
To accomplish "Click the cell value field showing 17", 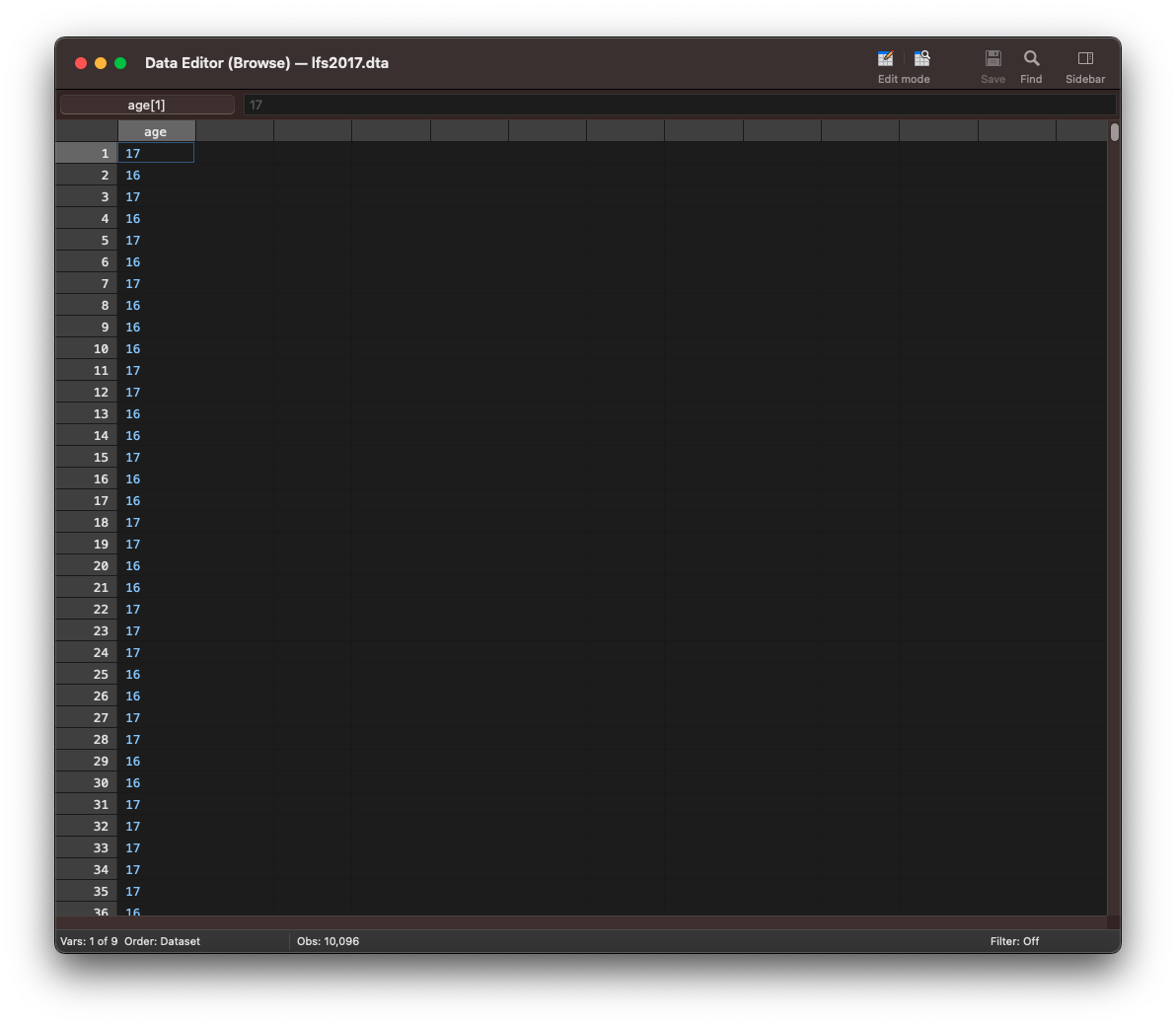I will coord(679,105).
